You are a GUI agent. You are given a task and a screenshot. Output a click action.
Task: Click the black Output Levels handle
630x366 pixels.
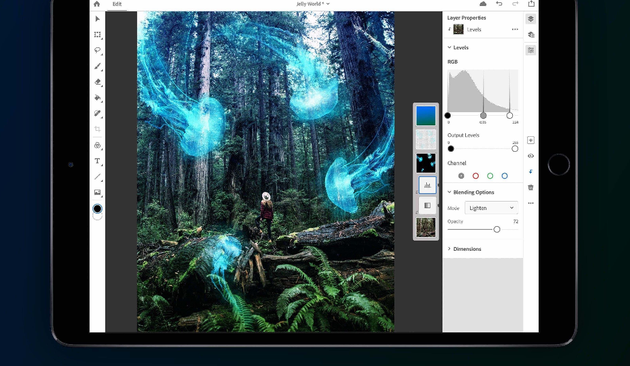(451, 149)
